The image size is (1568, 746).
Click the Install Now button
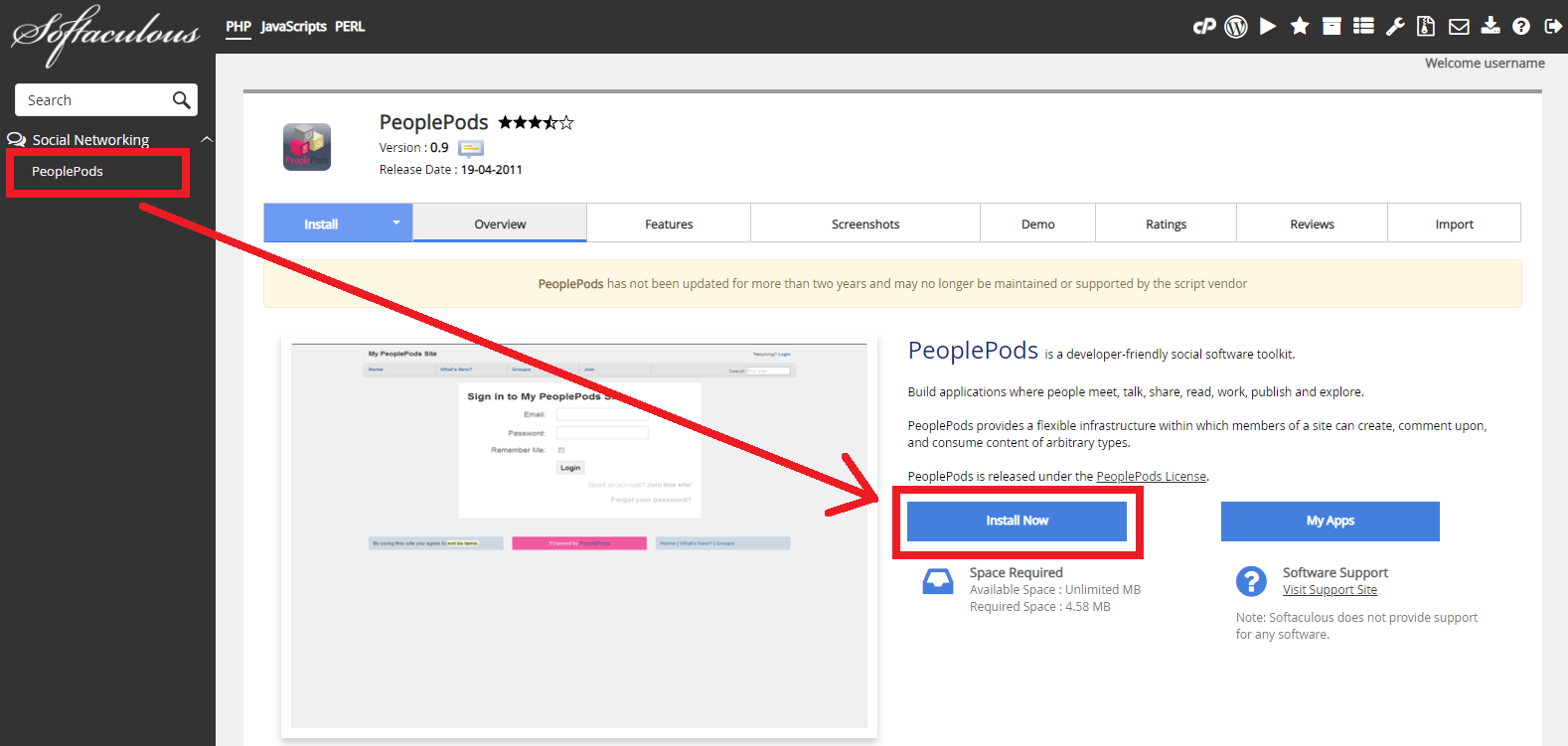[x=1017, y=521]
